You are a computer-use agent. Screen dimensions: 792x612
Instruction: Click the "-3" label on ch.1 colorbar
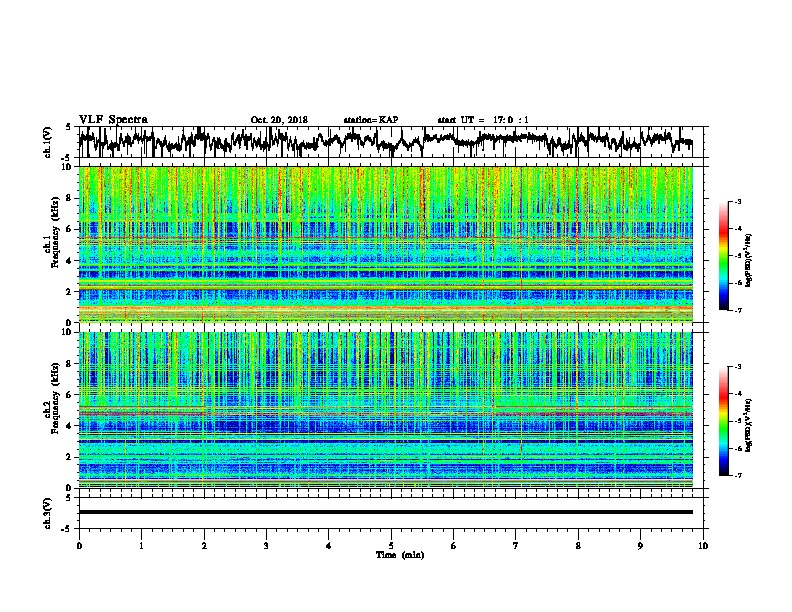point(737,201)
